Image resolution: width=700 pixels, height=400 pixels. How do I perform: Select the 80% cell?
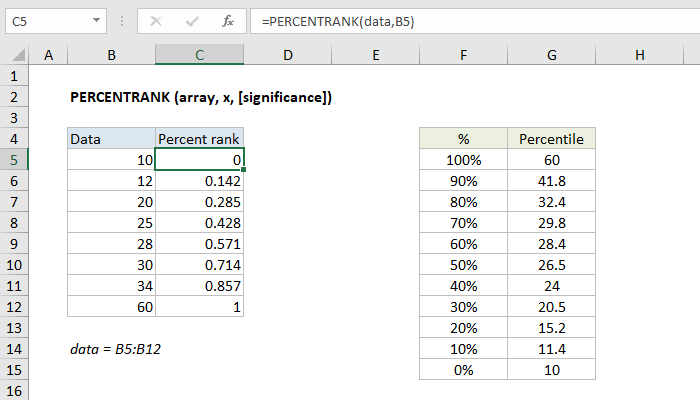click(x=463, y=202)
